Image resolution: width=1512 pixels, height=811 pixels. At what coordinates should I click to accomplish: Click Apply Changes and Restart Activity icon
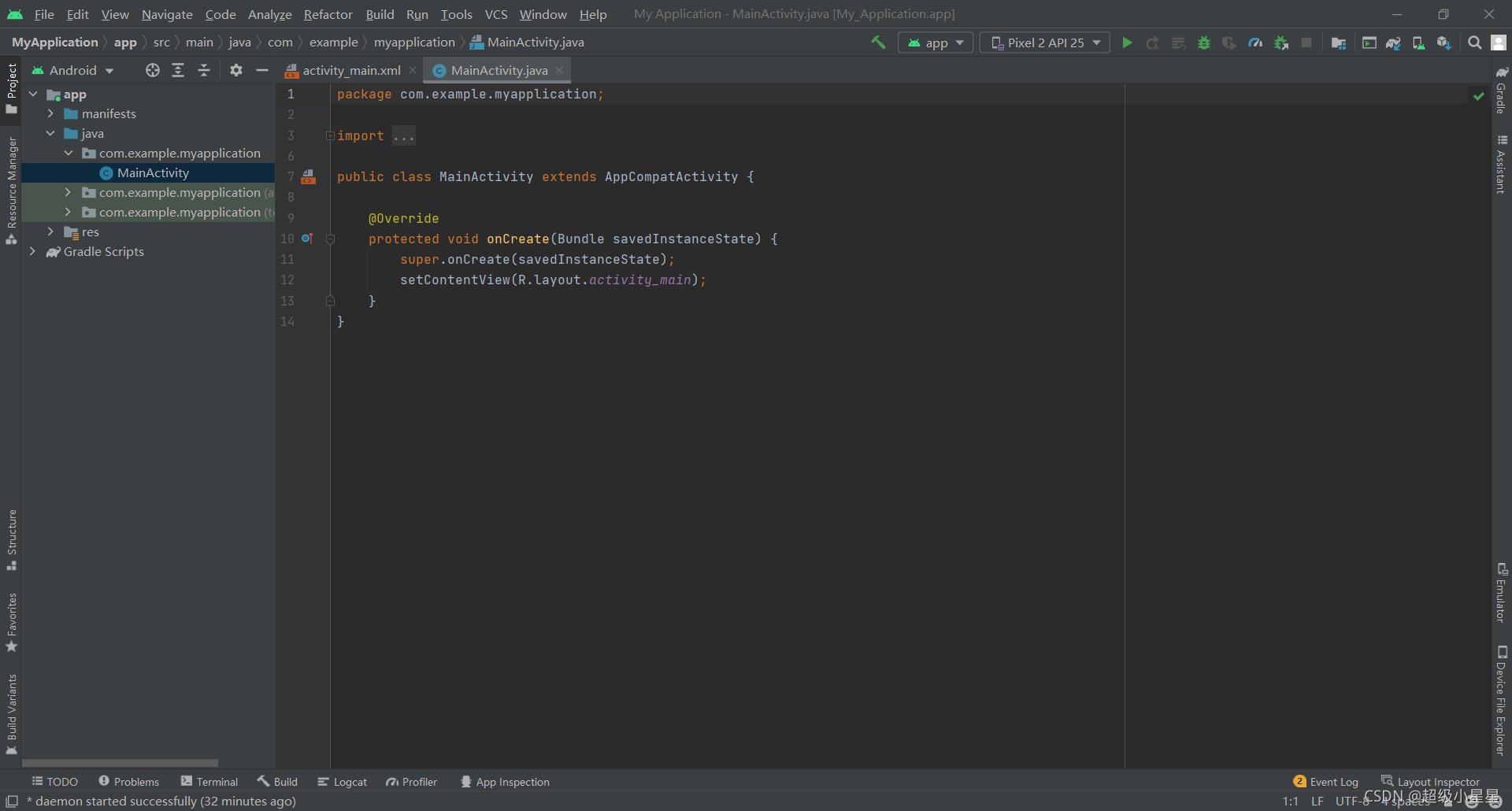1153,43
